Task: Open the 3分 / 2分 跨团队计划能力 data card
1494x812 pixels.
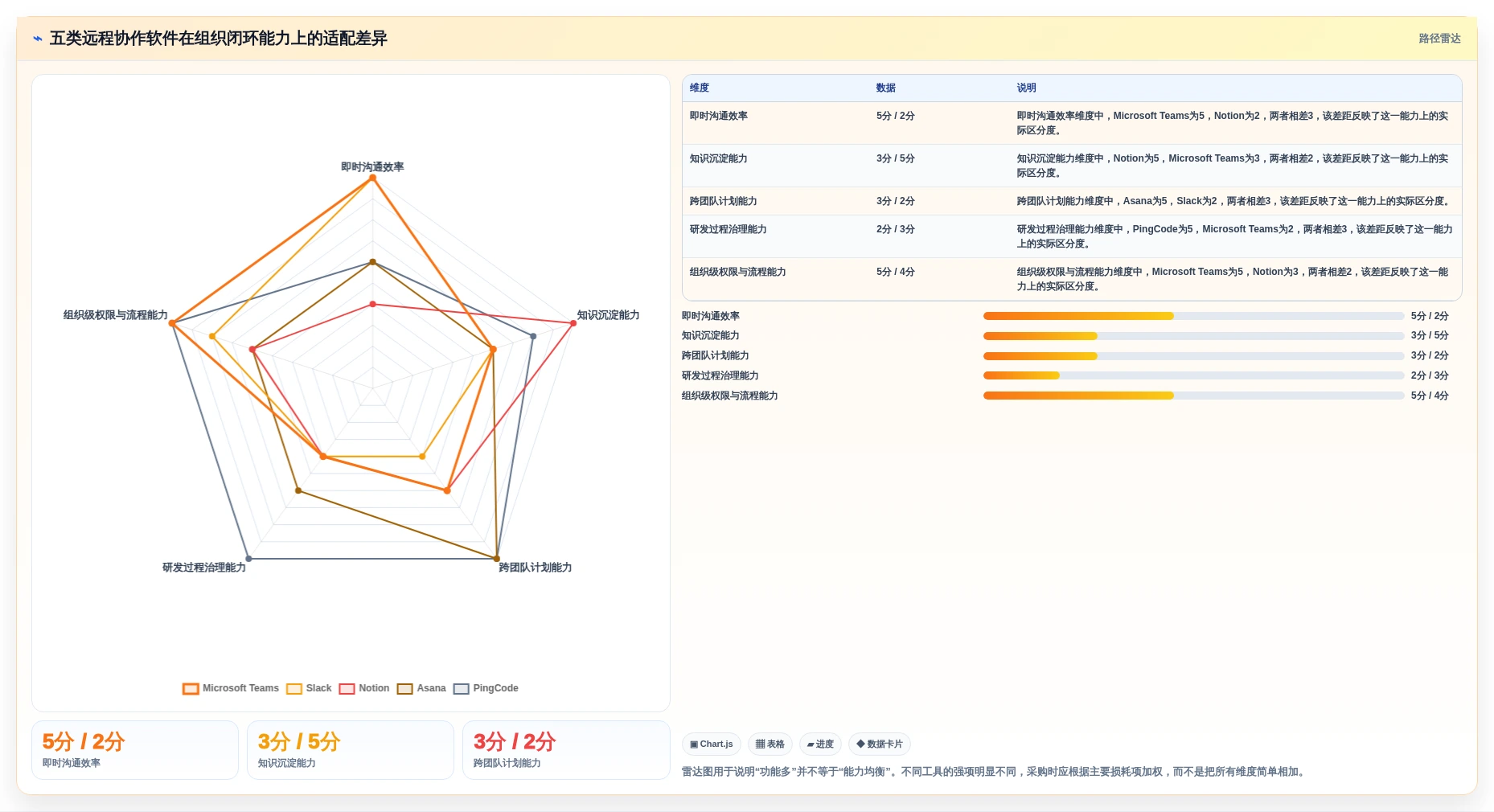Action: (566, 750)
